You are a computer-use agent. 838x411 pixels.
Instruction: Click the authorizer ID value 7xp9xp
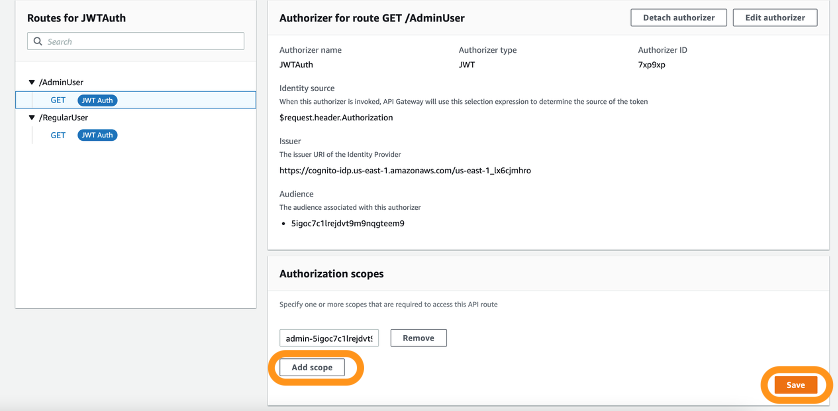pyautogui.click(x=650, y=64)
